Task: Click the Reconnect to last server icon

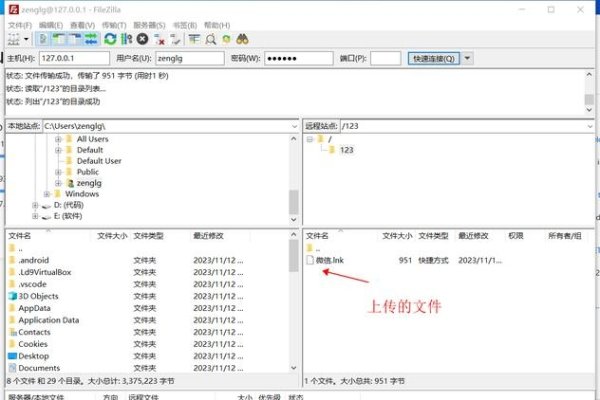Action: 176,39
